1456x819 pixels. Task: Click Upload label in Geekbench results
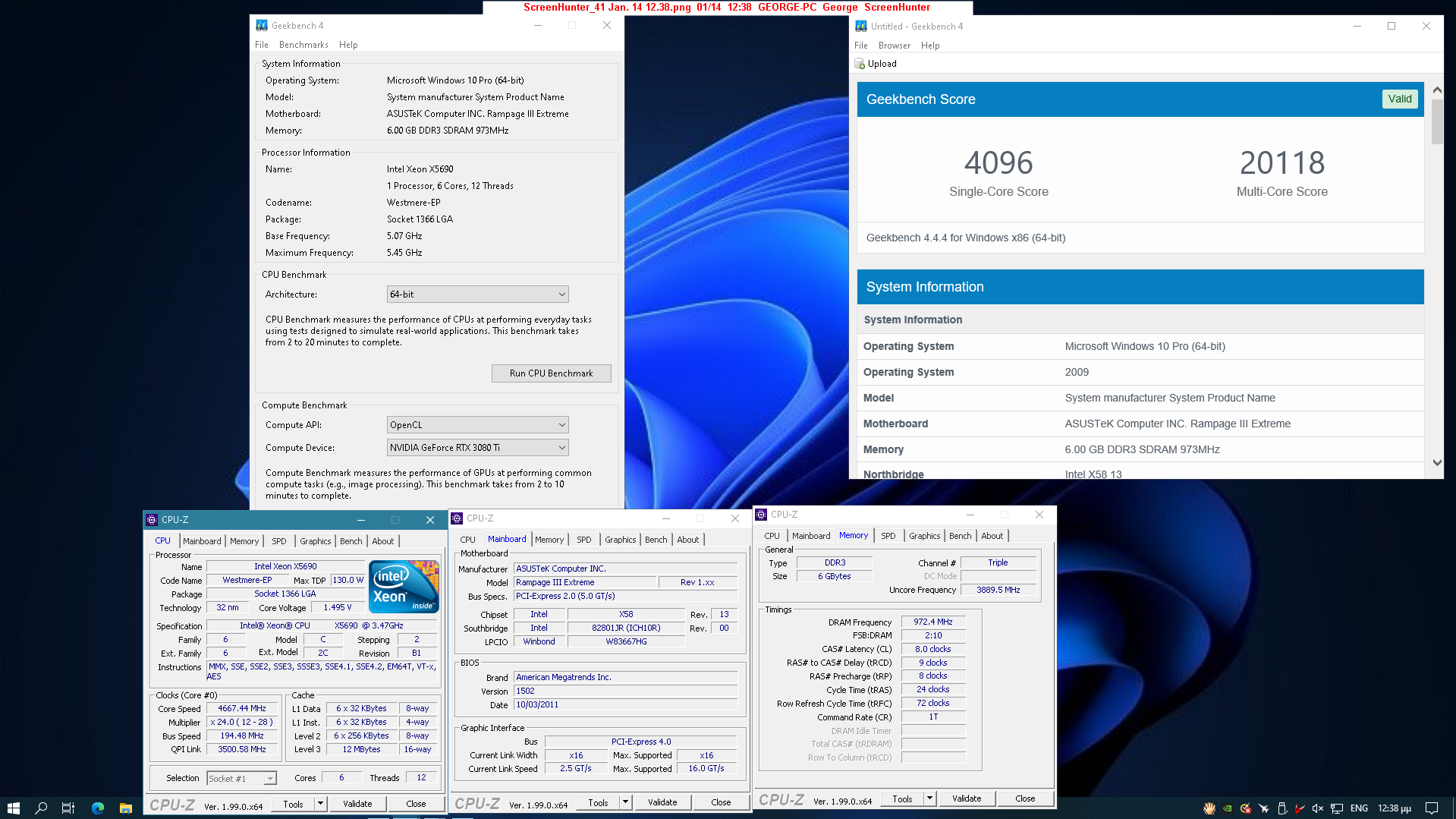click(x=882, y=64)
